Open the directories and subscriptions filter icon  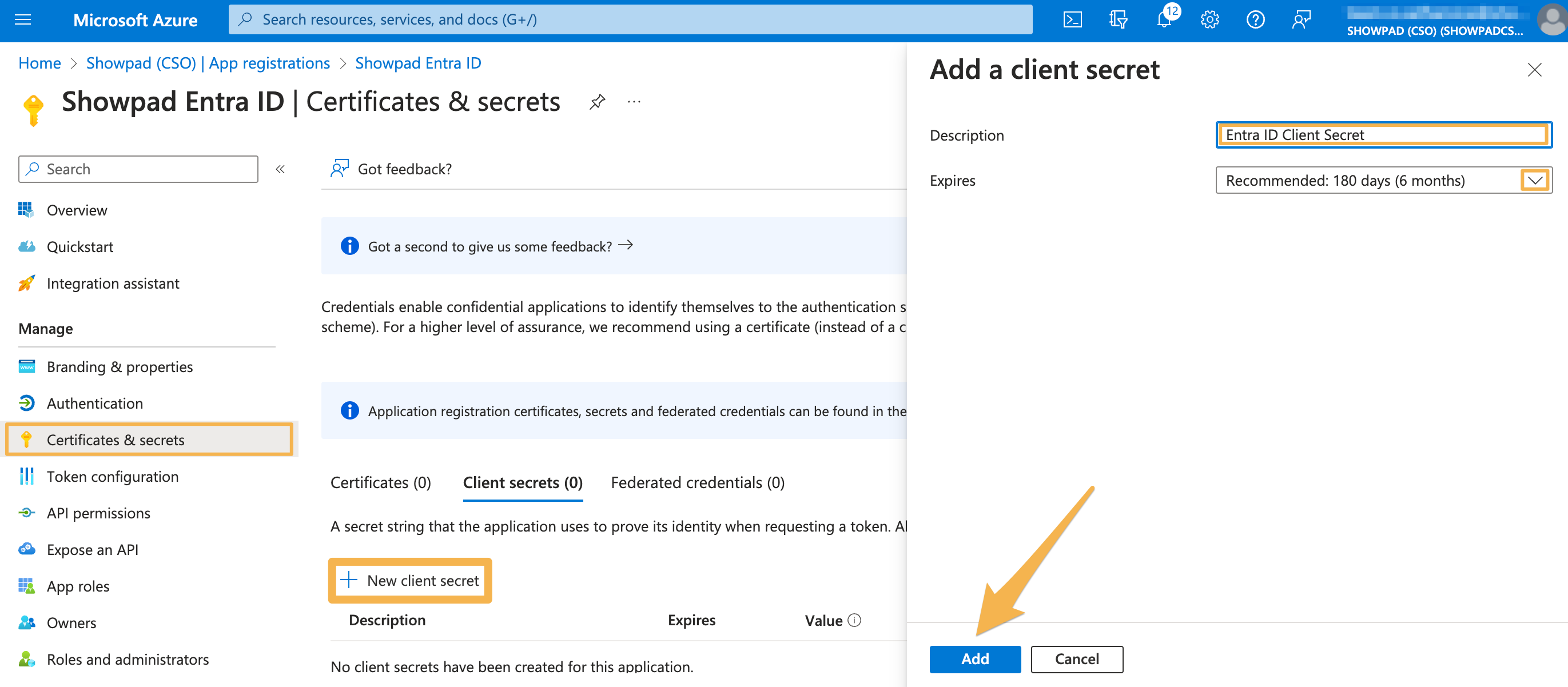pos(1117,19)
